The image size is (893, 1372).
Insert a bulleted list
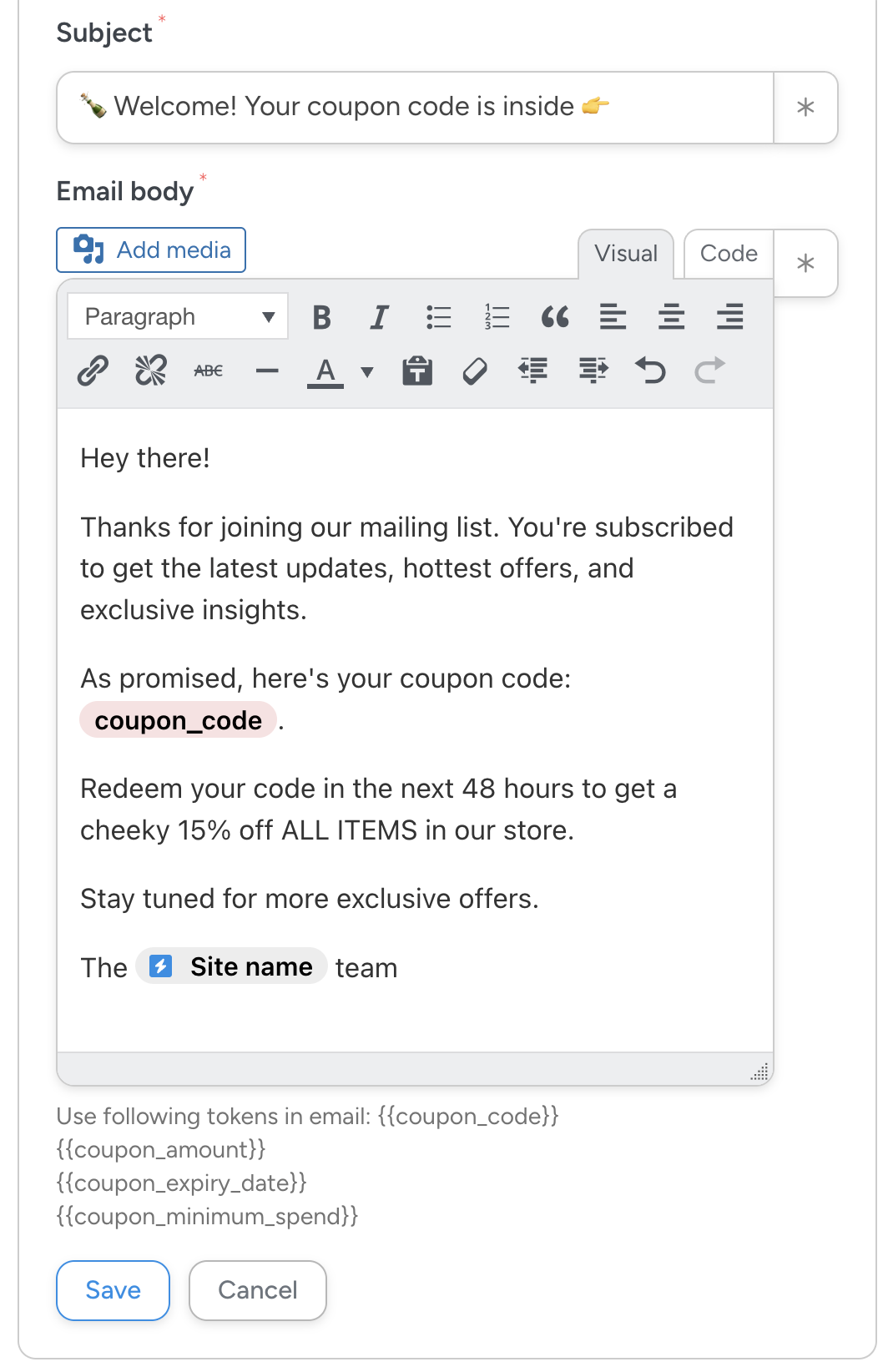[x=438, y=317]
